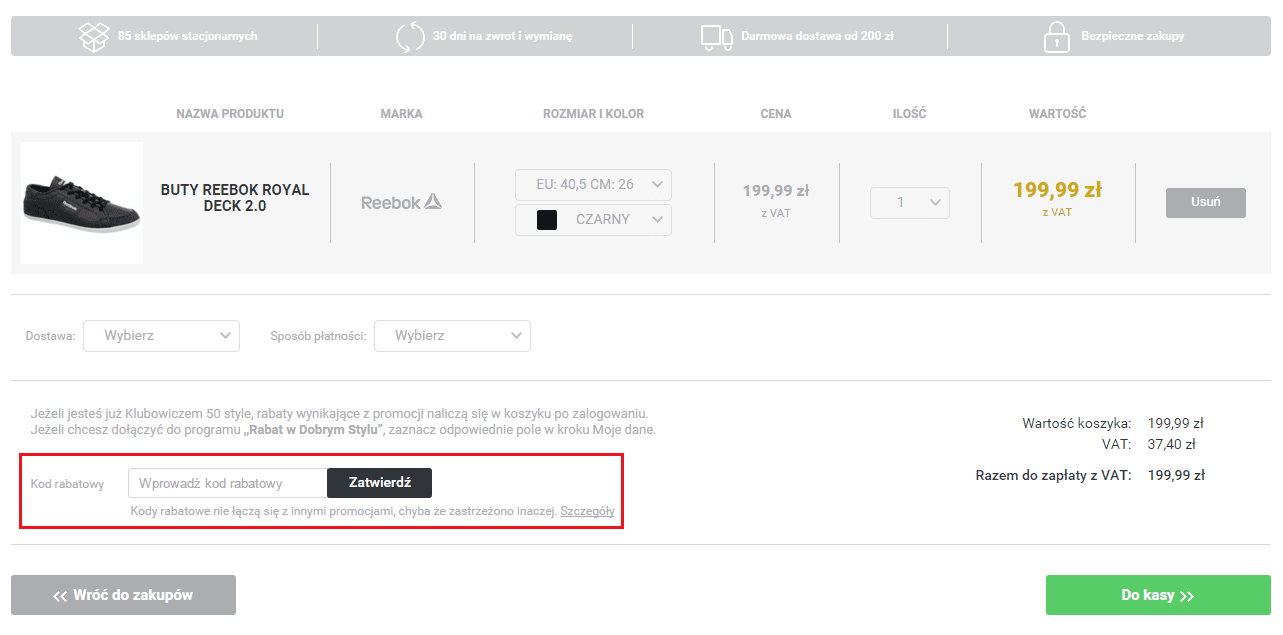Click the Reebok brand logo

401,202
